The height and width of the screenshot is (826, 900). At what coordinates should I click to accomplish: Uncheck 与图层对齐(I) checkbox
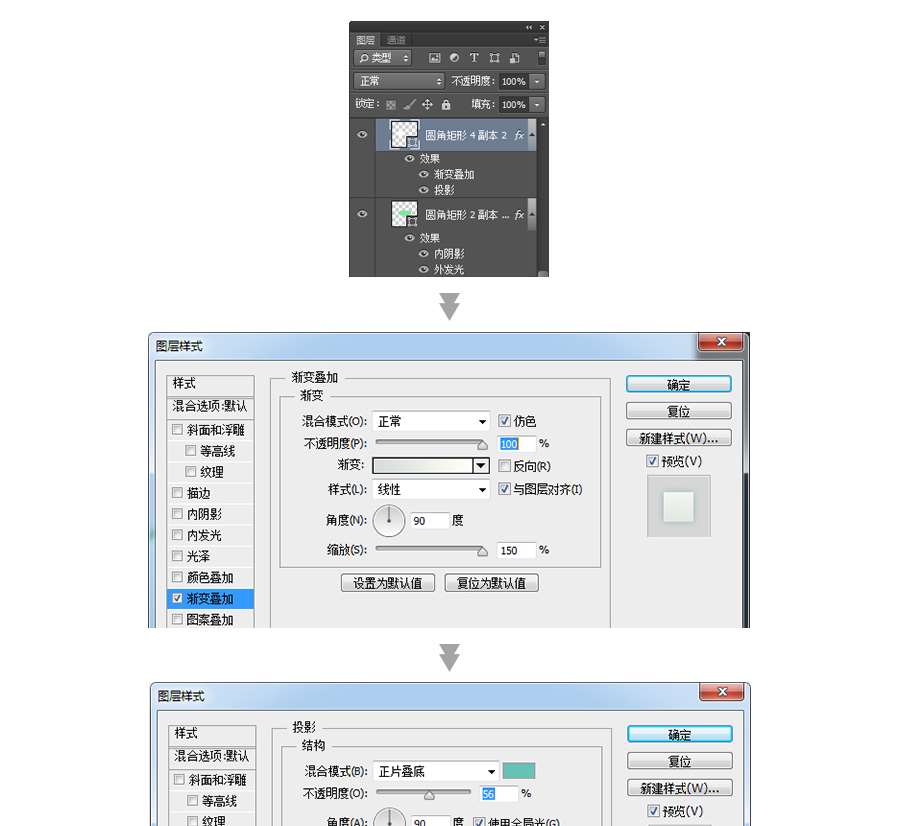click(504, 488)
